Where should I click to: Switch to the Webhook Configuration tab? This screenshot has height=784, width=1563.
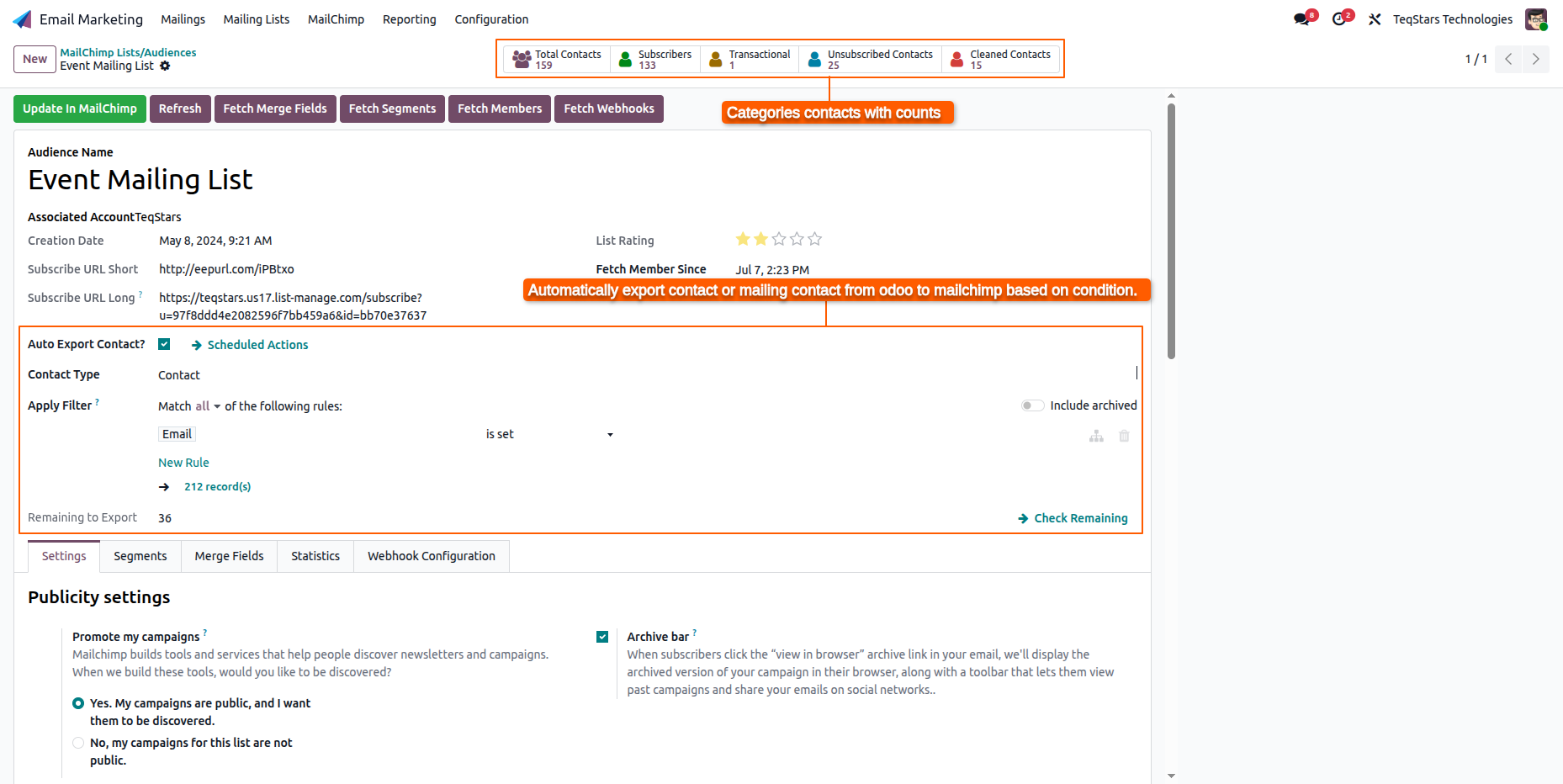point(432,556)
